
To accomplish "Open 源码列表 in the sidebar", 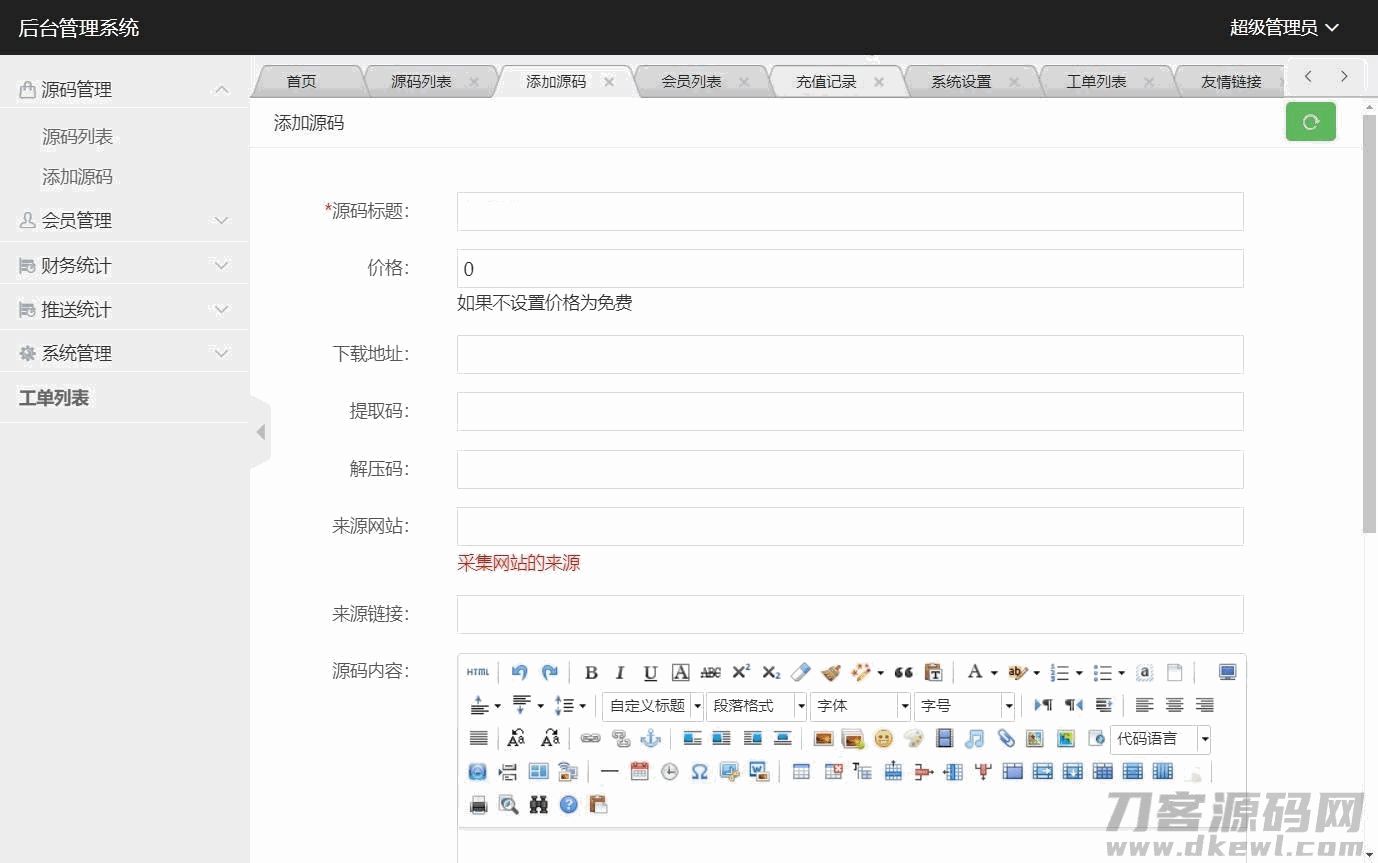I will 77,137.
